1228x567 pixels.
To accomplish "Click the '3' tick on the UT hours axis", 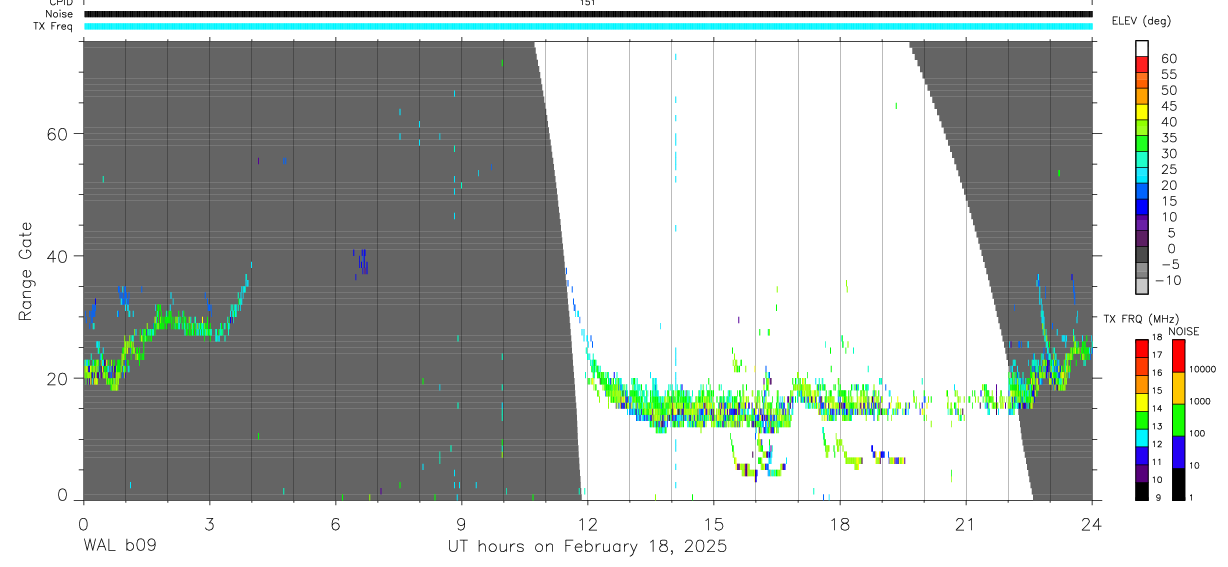I will [209, 524].
